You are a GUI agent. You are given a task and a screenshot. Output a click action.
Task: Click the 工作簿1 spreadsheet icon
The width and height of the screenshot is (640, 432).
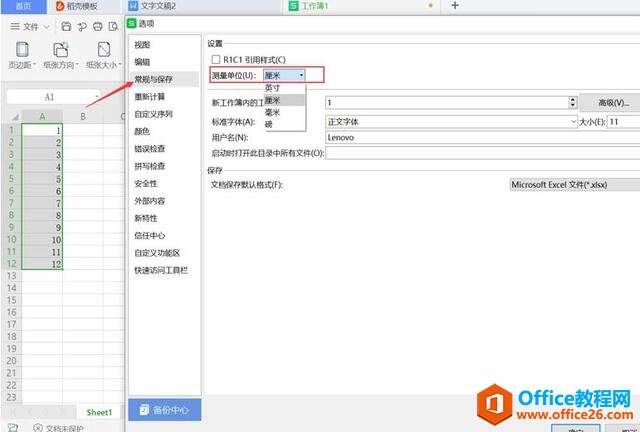tap(293, 6)
